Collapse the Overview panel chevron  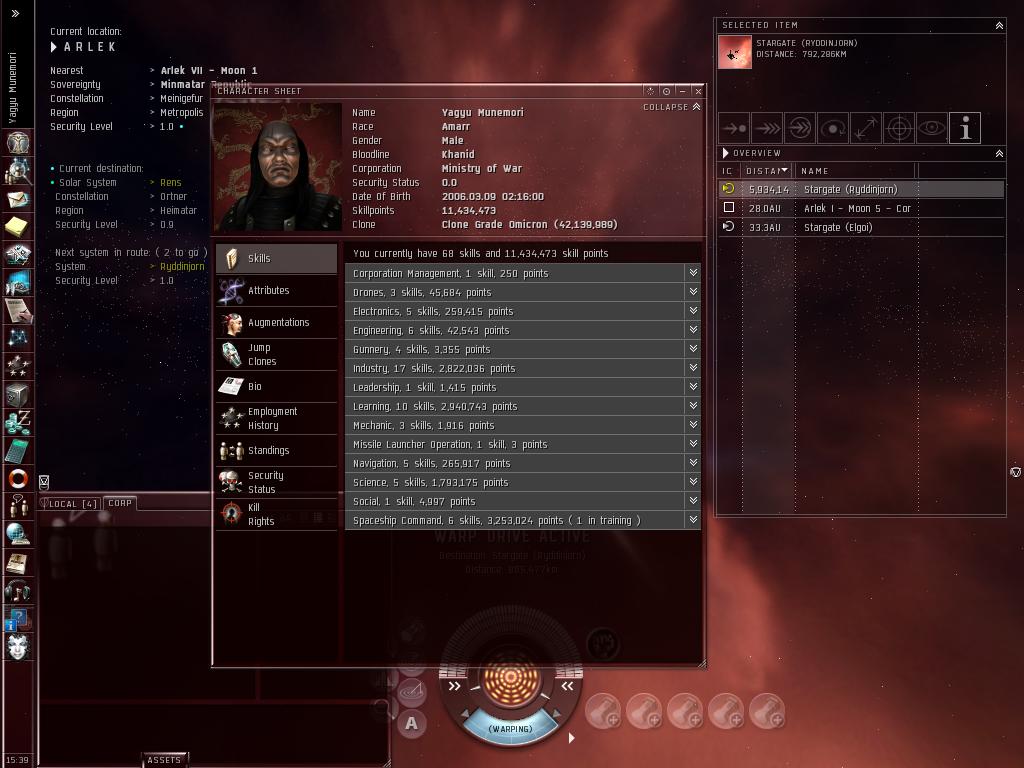pyautogui.click(x=999, y=153)
